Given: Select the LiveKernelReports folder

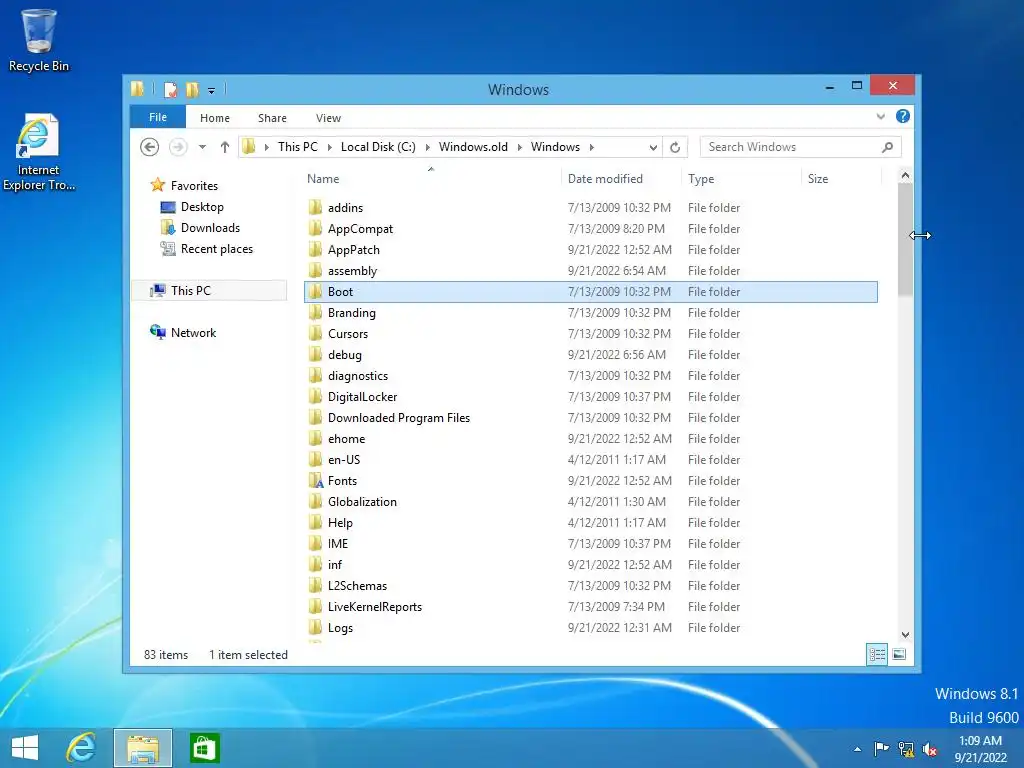Looking at the screenshot, I should tap(375, 607).
